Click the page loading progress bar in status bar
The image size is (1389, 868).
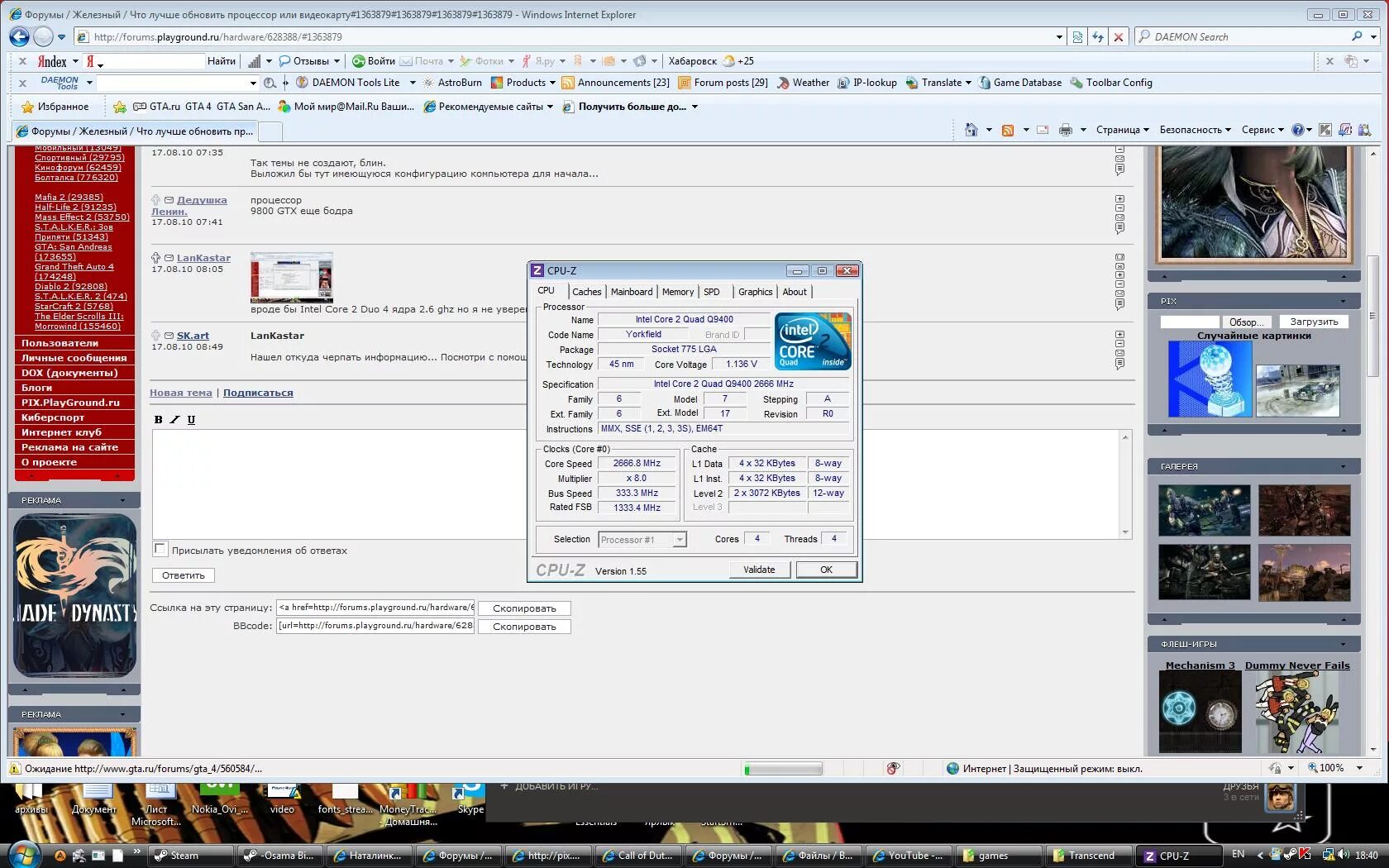(783, 769)
